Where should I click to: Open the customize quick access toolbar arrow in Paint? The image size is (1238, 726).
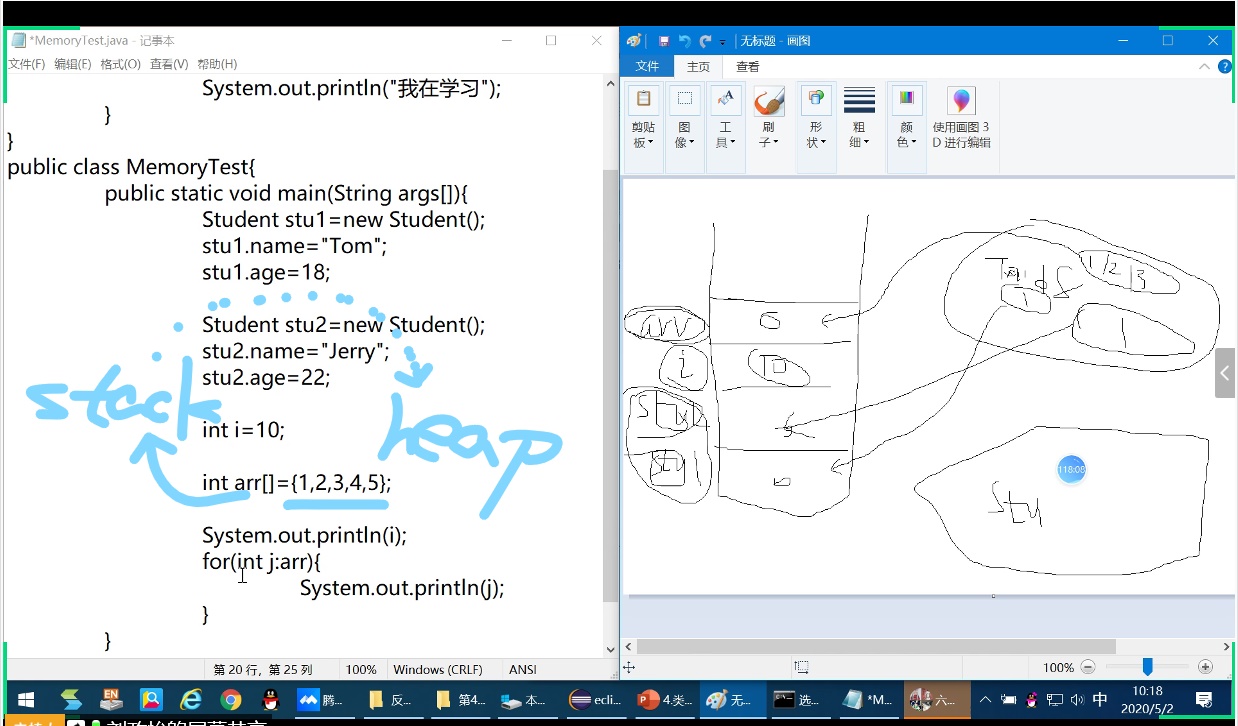point(722,42)
